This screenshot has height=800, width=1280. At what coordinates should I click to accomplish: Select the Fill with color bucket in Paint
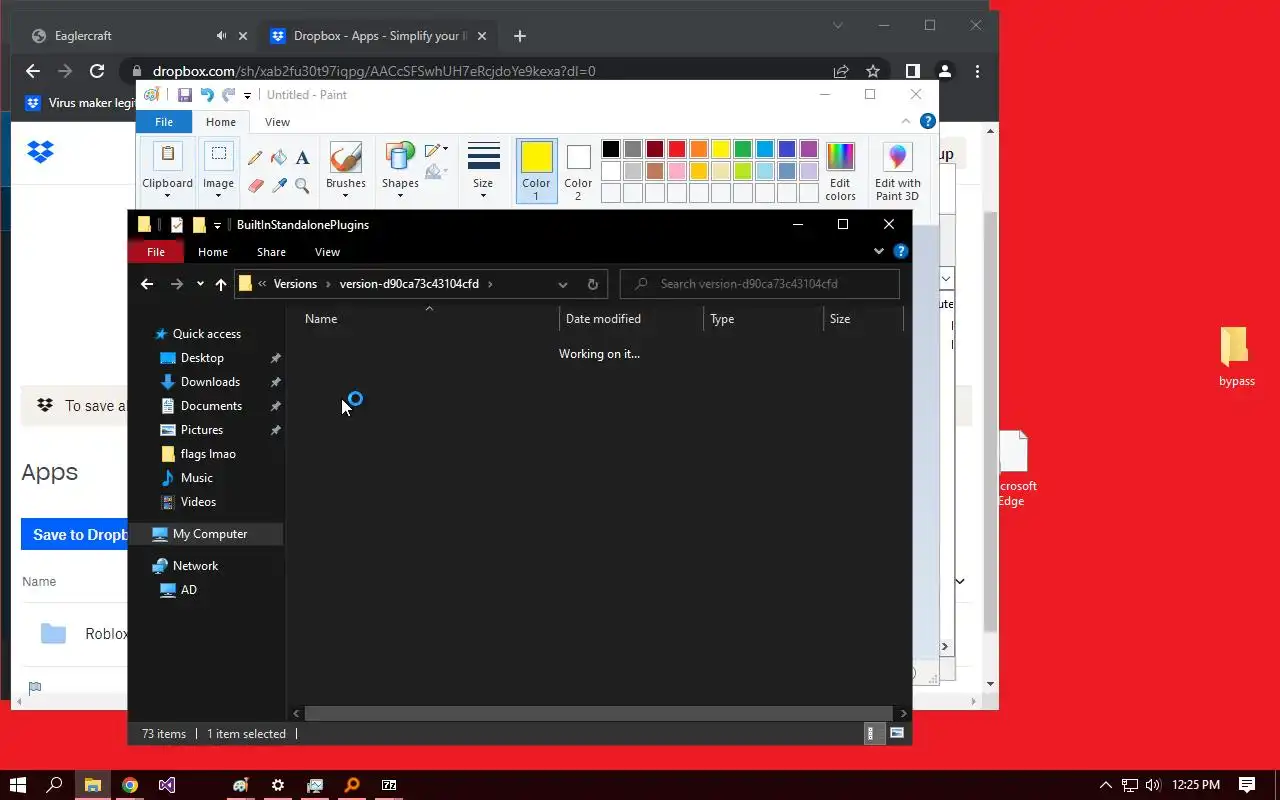coord(279,158)
